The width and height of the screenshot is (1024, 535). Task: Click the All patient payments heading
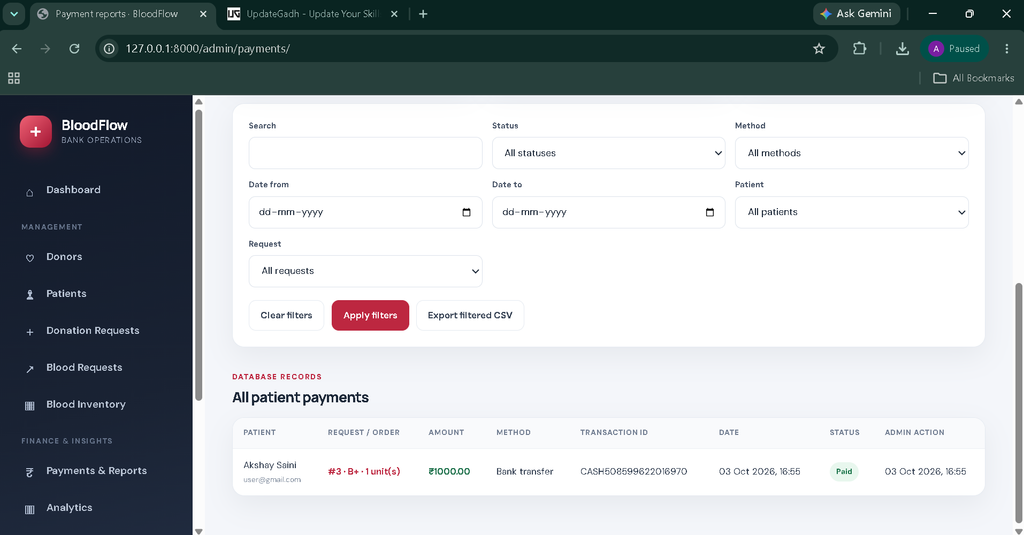point(300,398)
